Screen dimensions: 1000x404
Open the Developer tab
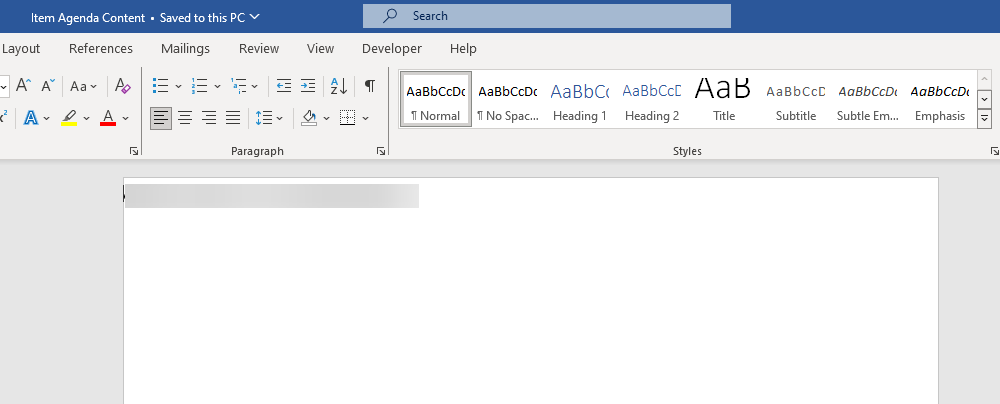(392, 49)
